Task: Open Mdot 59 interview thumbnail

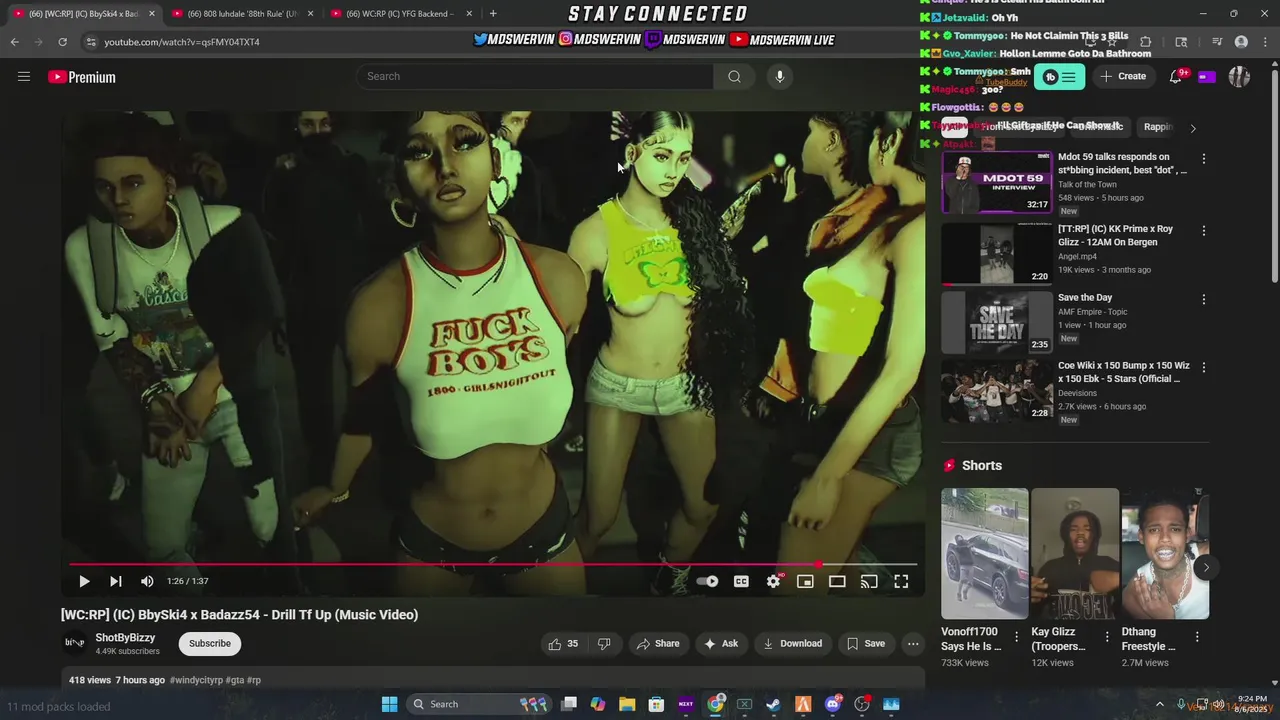Action: click(x=997, y=182)
